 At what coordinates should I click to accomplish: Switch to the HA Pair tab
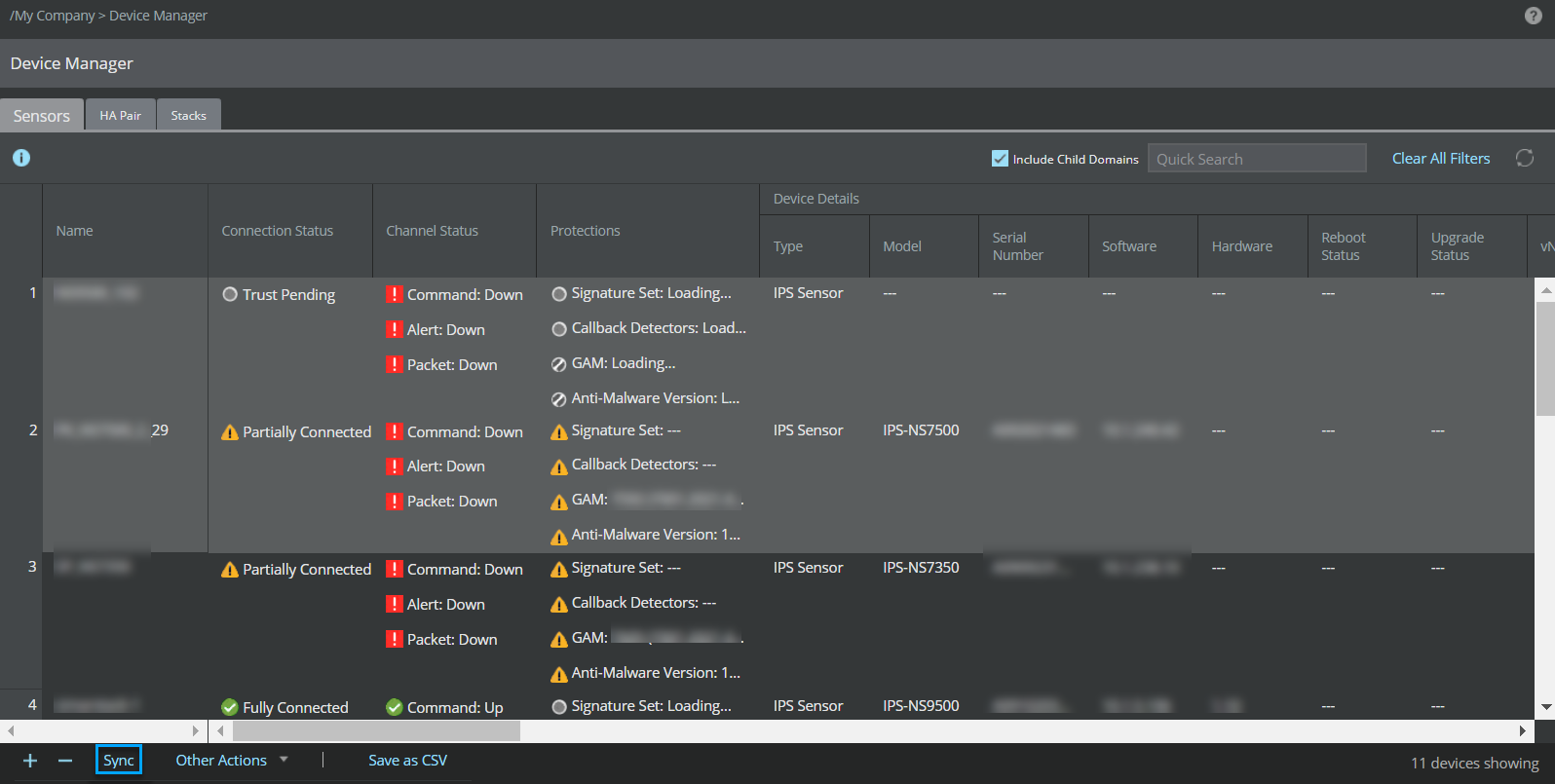(121, 115)
